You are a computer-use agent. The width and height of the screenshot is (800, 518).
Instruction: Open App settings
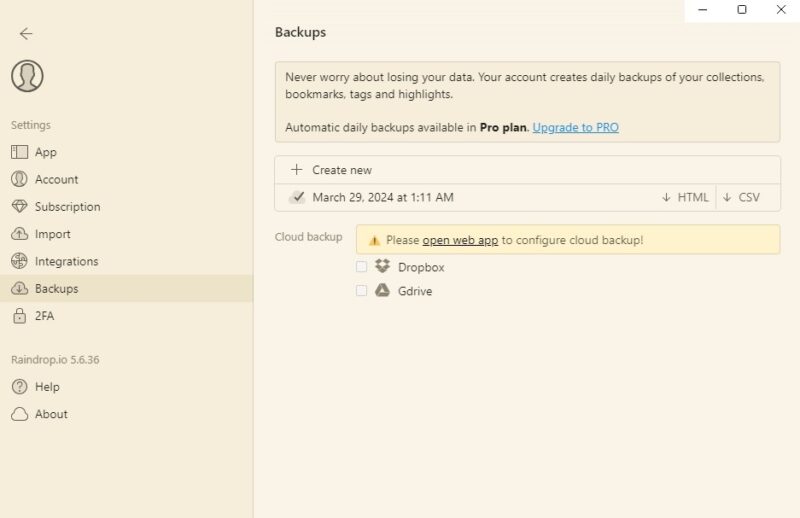(x=127, y=152)
